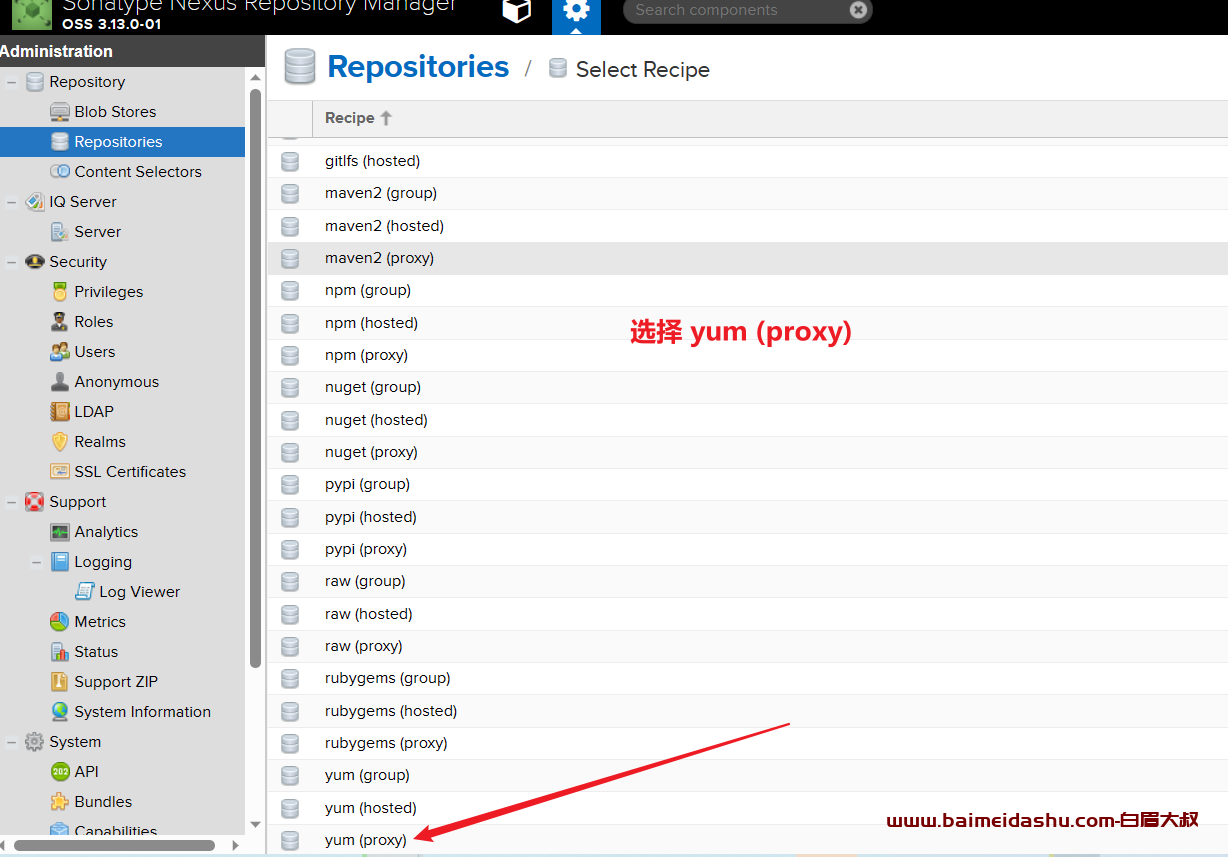The height and width of the screenshot is (857, 1228).
Task: Open Content Selectors page
Action: pos(138,172)
